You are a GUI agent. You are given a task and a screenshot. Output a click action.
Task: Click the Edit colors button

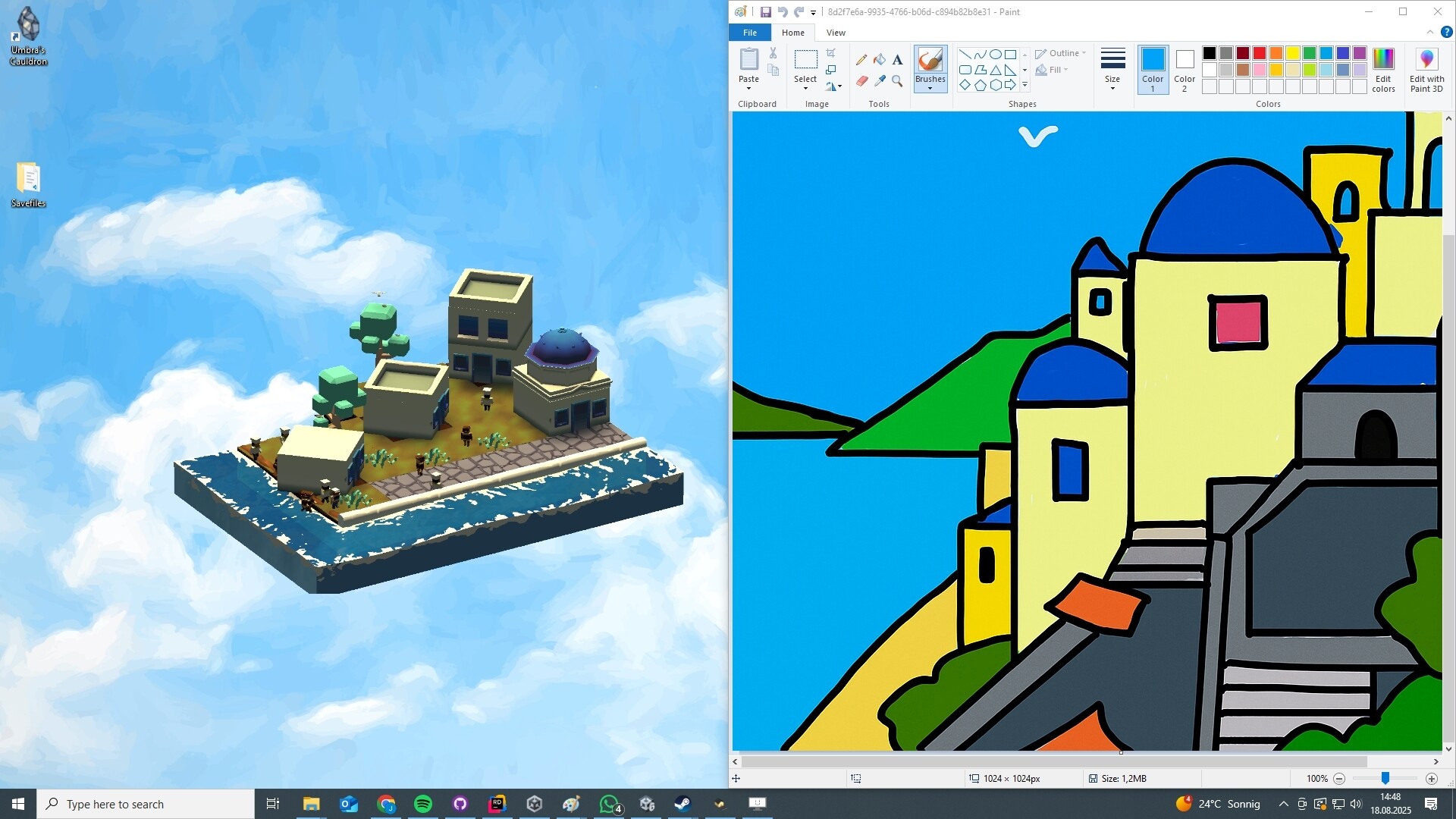point(1383,68)
